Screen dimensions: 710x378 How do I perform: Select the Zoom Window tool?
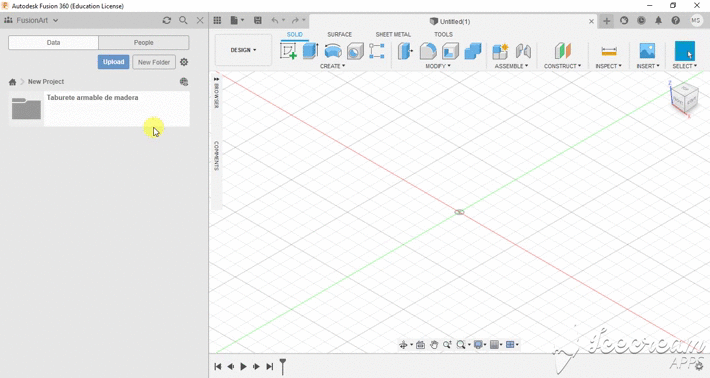tap(447, 345)
